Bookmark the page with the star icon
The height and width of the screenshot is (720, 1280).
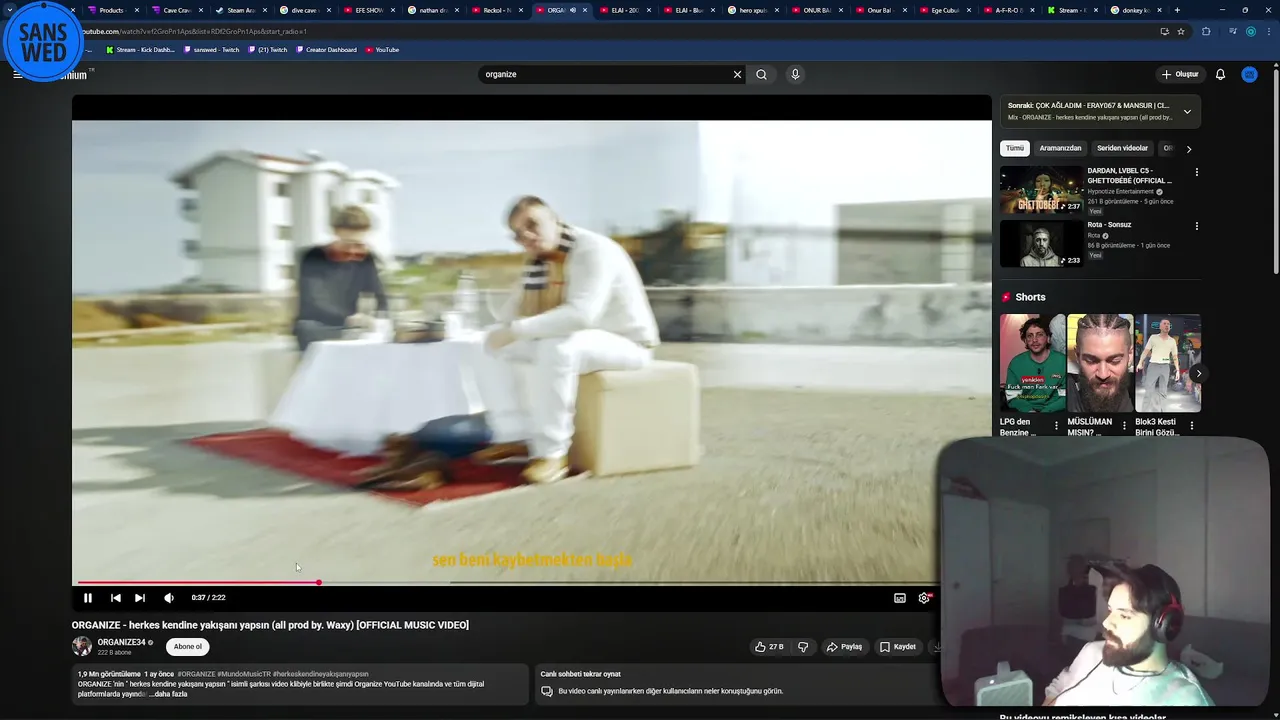[1181, 31]
